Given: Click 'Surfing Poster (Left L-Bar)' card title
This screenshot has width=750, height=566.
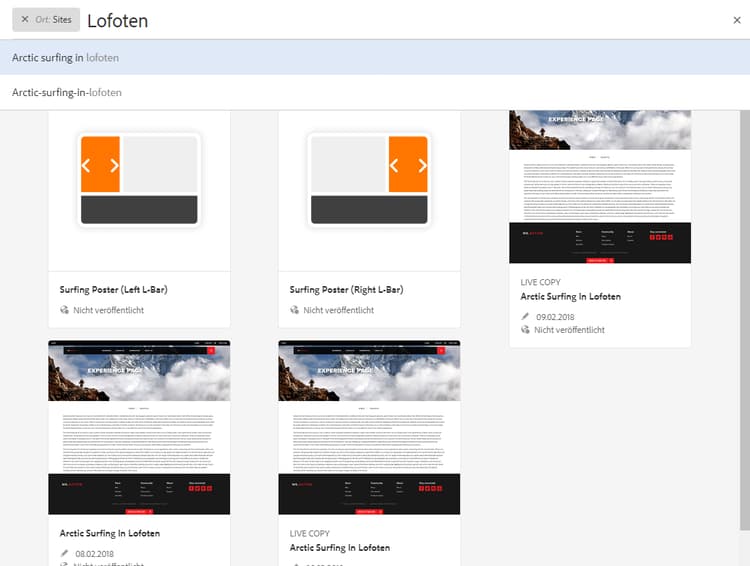Looking at the screenshot, I should (113, 289).
